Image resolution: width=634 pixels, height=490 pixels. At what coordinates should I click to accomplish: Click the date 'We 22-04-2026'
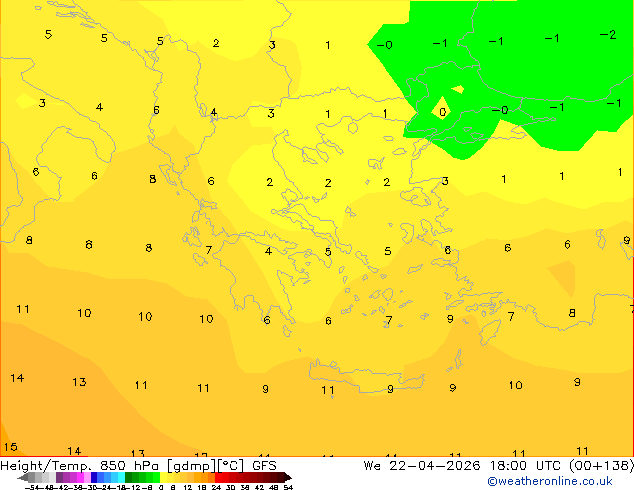point(422,465)
